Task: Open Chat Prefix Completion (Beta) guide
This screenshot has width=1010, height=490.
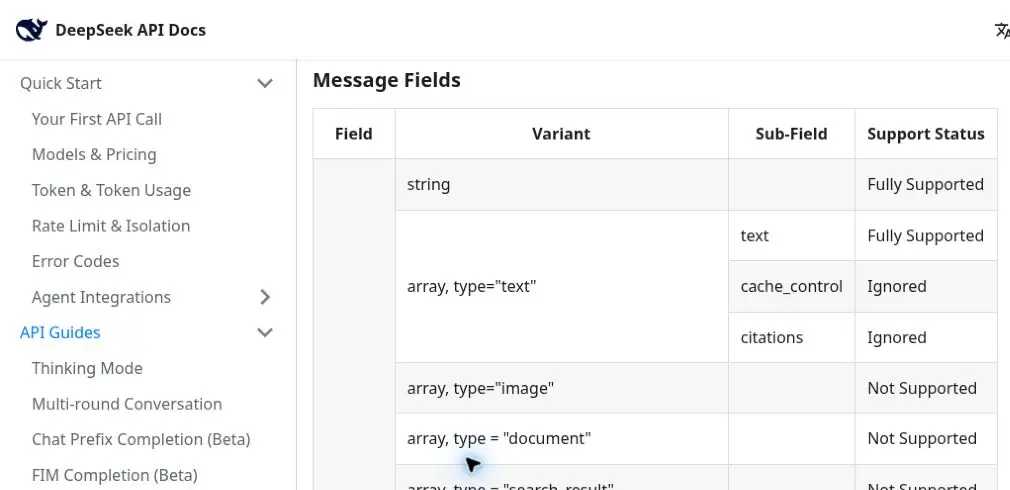Action: click(x=141, y=439)
